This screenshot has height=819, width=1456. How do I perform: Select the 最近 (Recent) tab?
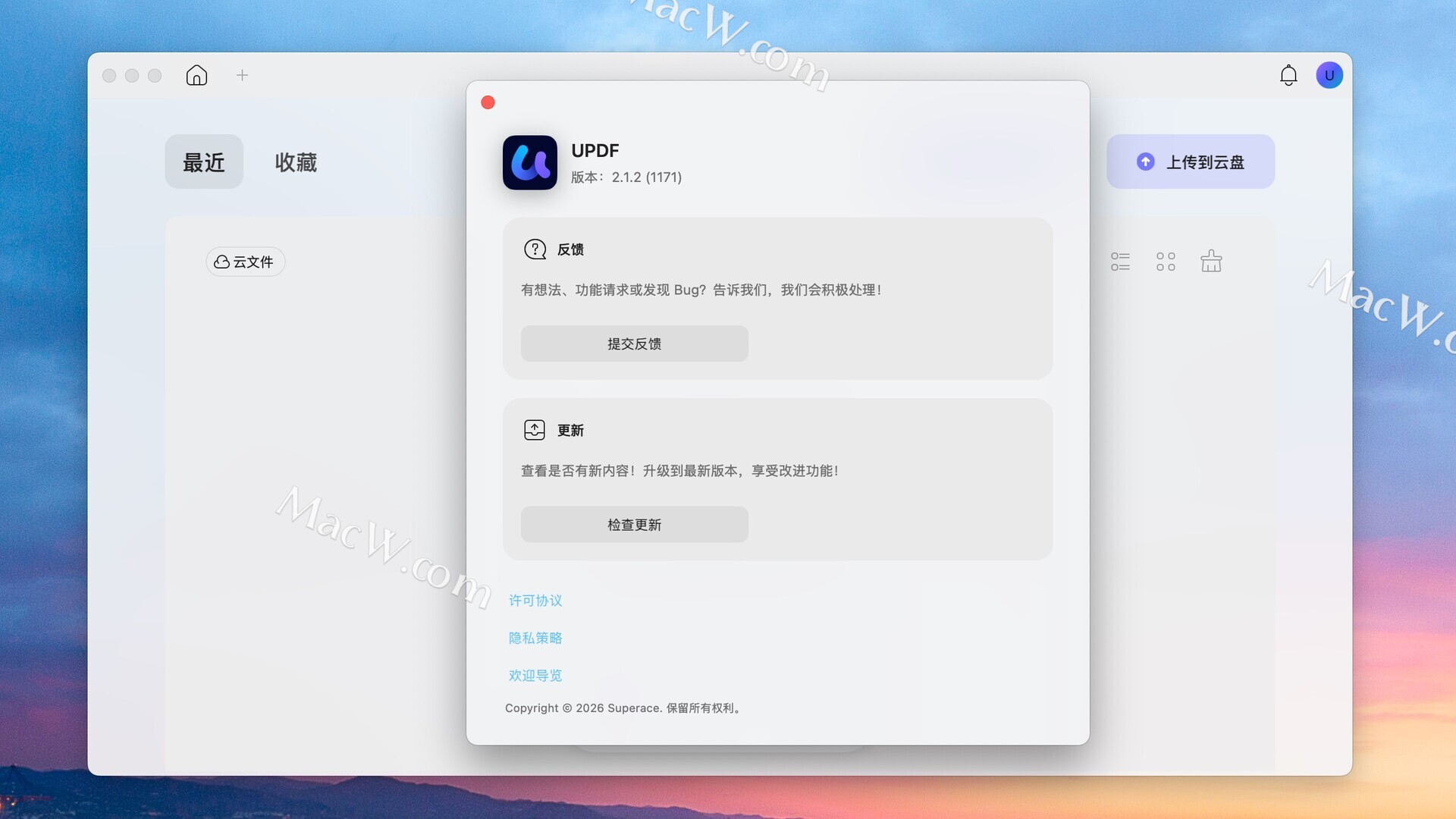(x=204, y=162)
